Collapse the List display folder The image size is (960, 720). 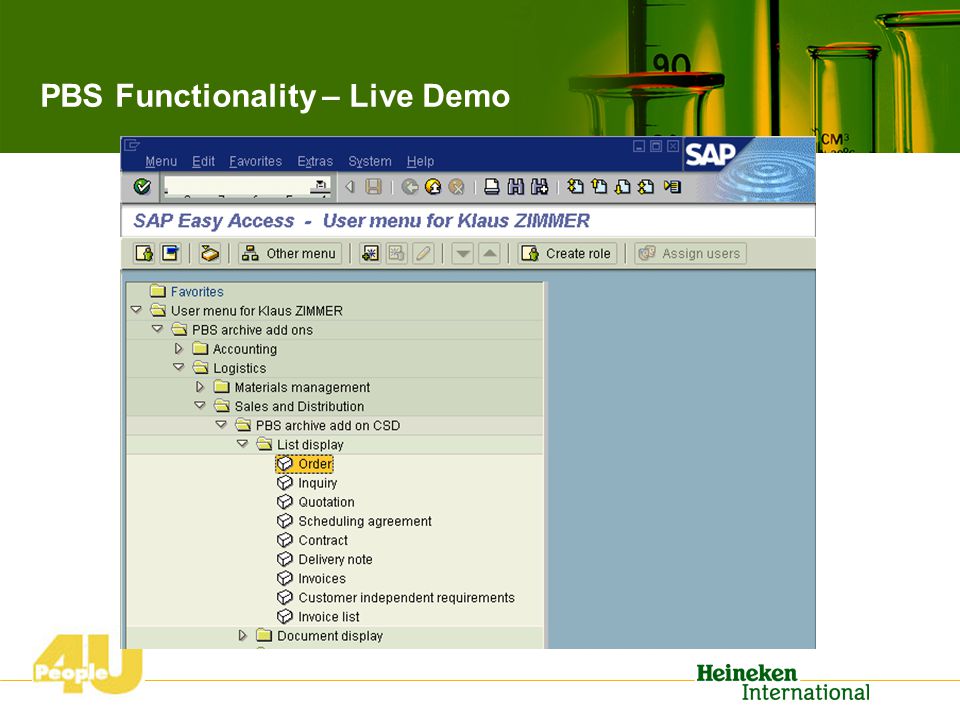pos(242,444)
